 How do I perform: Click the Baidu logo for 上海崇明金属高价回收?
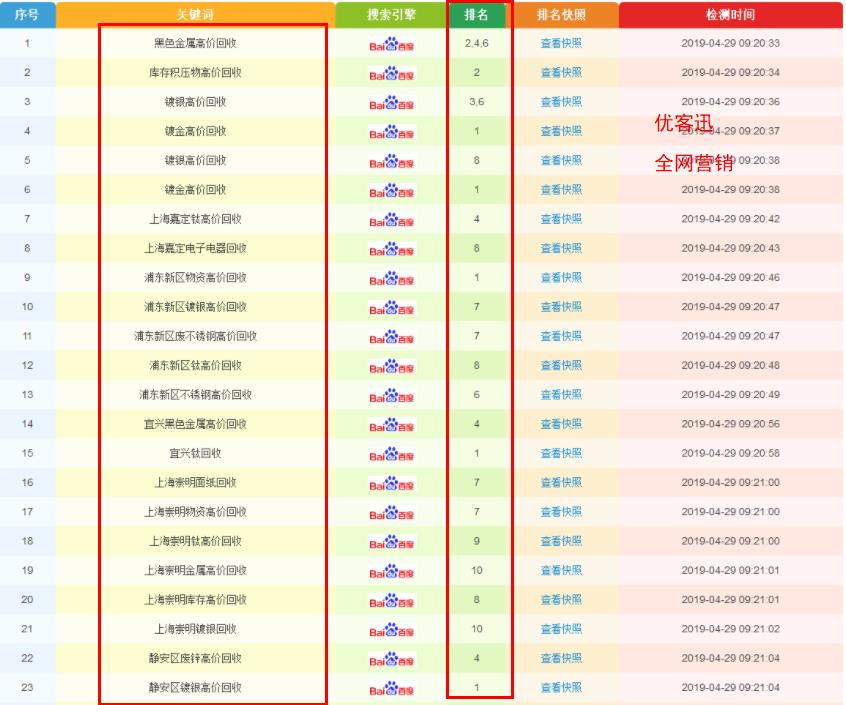point(391,571)
